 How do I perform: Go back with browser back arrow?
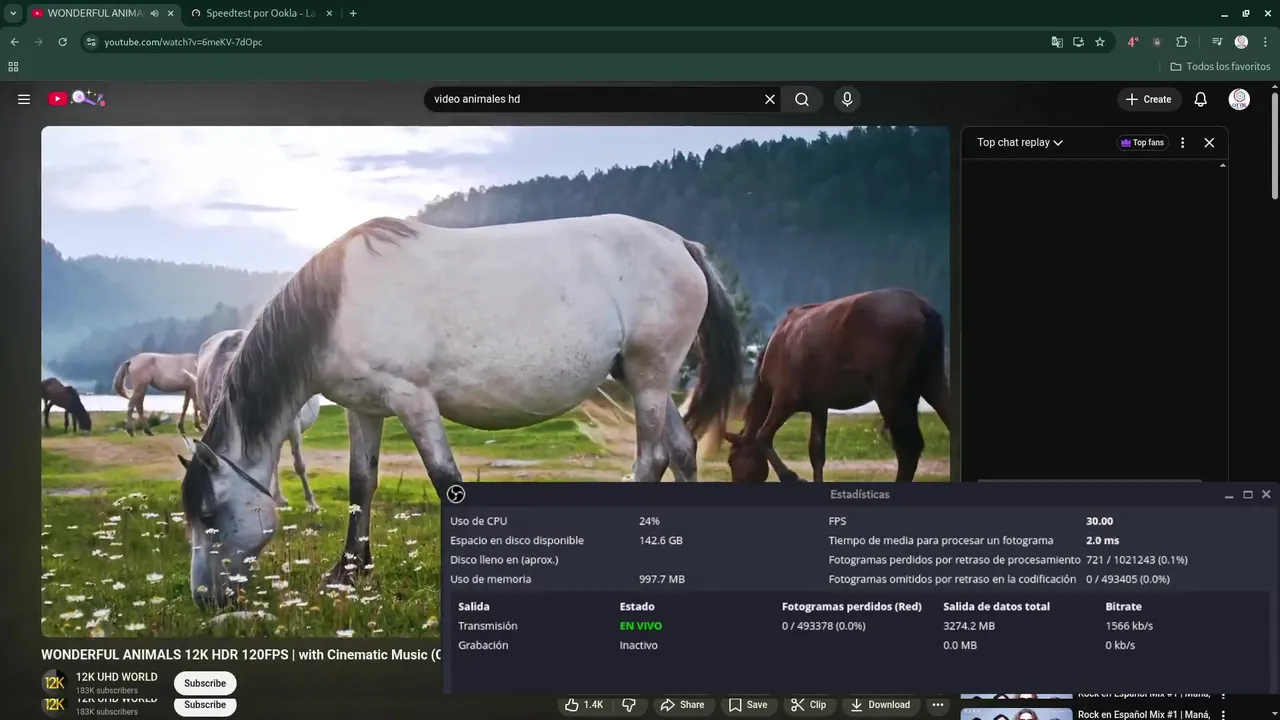[x=14, y=42]
